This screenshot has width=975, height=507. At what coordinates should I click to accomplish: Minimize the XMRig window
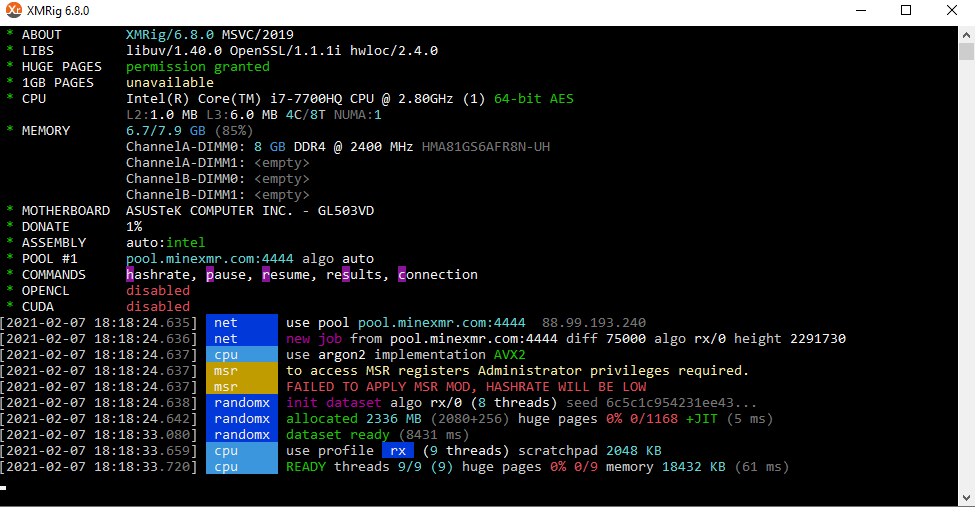[x=861, y=11]
